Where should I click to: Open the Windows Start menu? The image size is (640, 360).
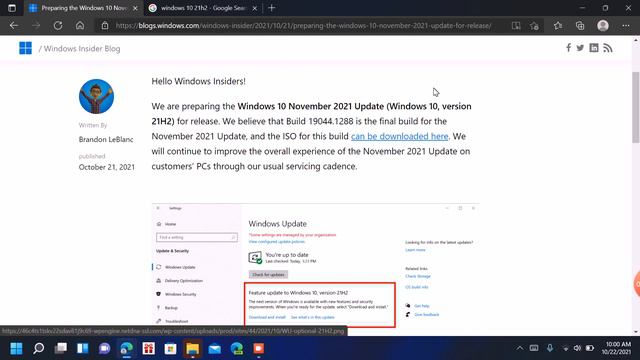16,349
